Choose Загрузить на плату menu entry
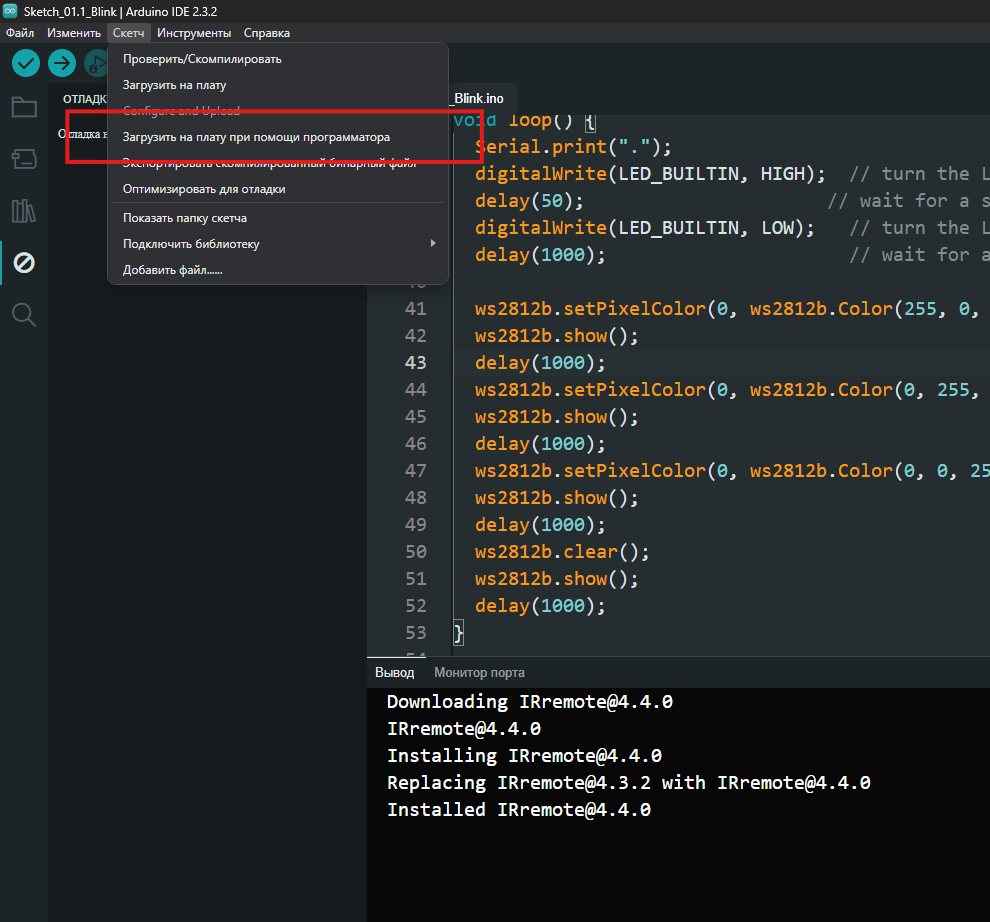This screenshot has height=922, width=990. [x=278, y=85]
